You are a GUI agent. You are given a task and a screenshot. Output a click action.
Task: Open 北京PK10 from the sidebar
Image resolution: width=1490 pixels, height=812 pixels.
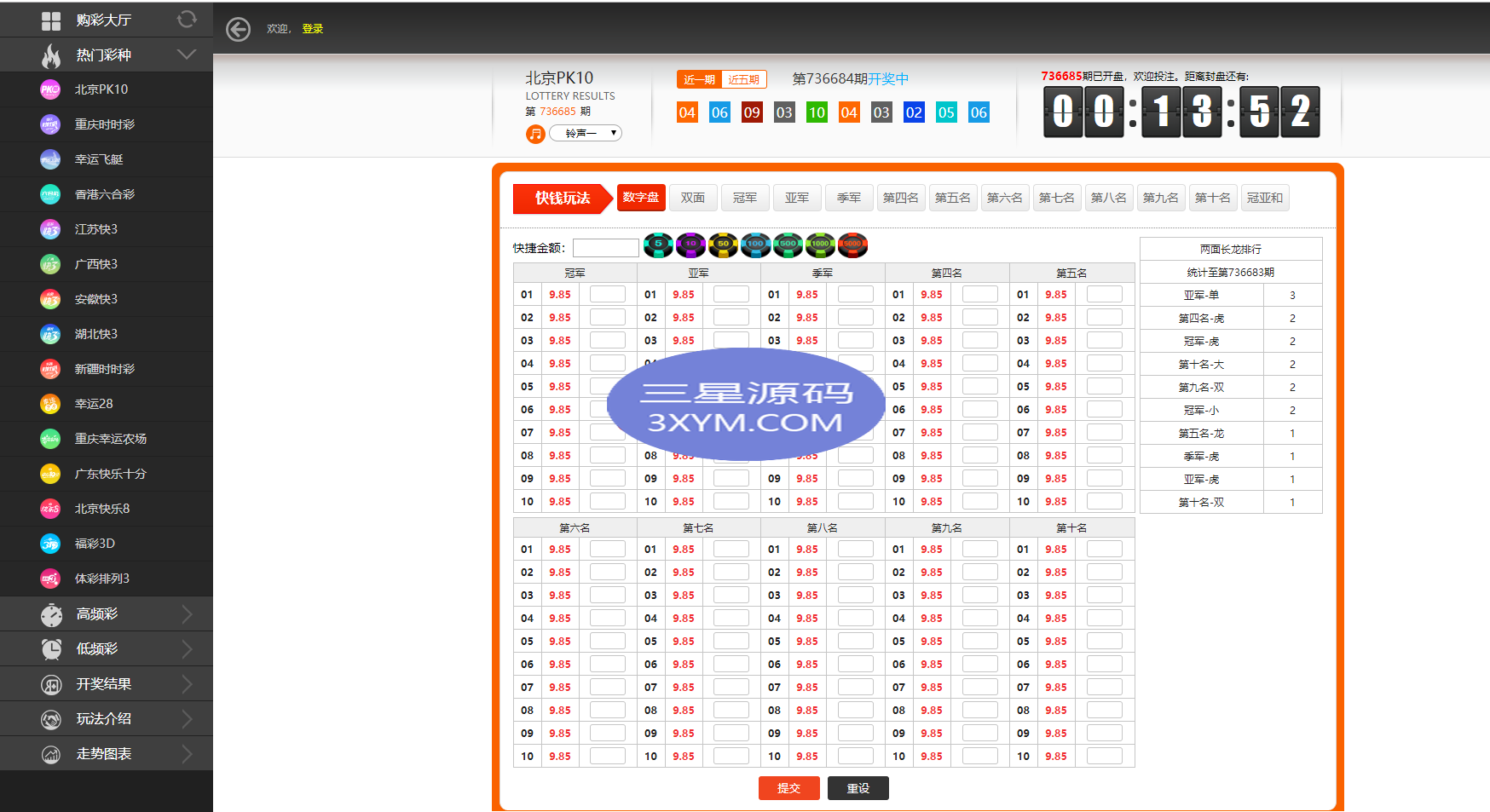point(101,89)
